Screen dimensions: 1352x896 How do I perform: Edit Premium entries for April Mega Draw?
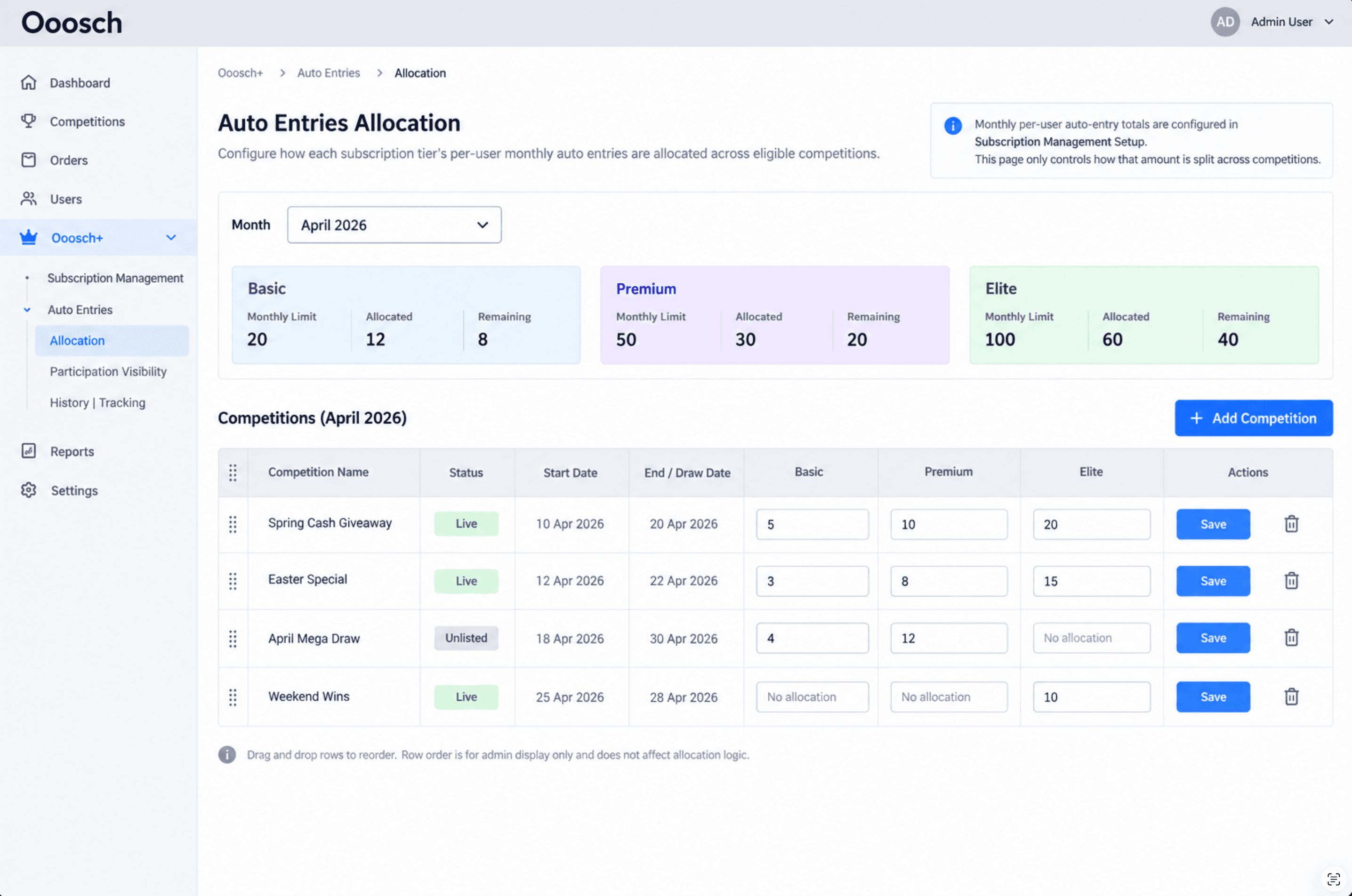(949, 638)
